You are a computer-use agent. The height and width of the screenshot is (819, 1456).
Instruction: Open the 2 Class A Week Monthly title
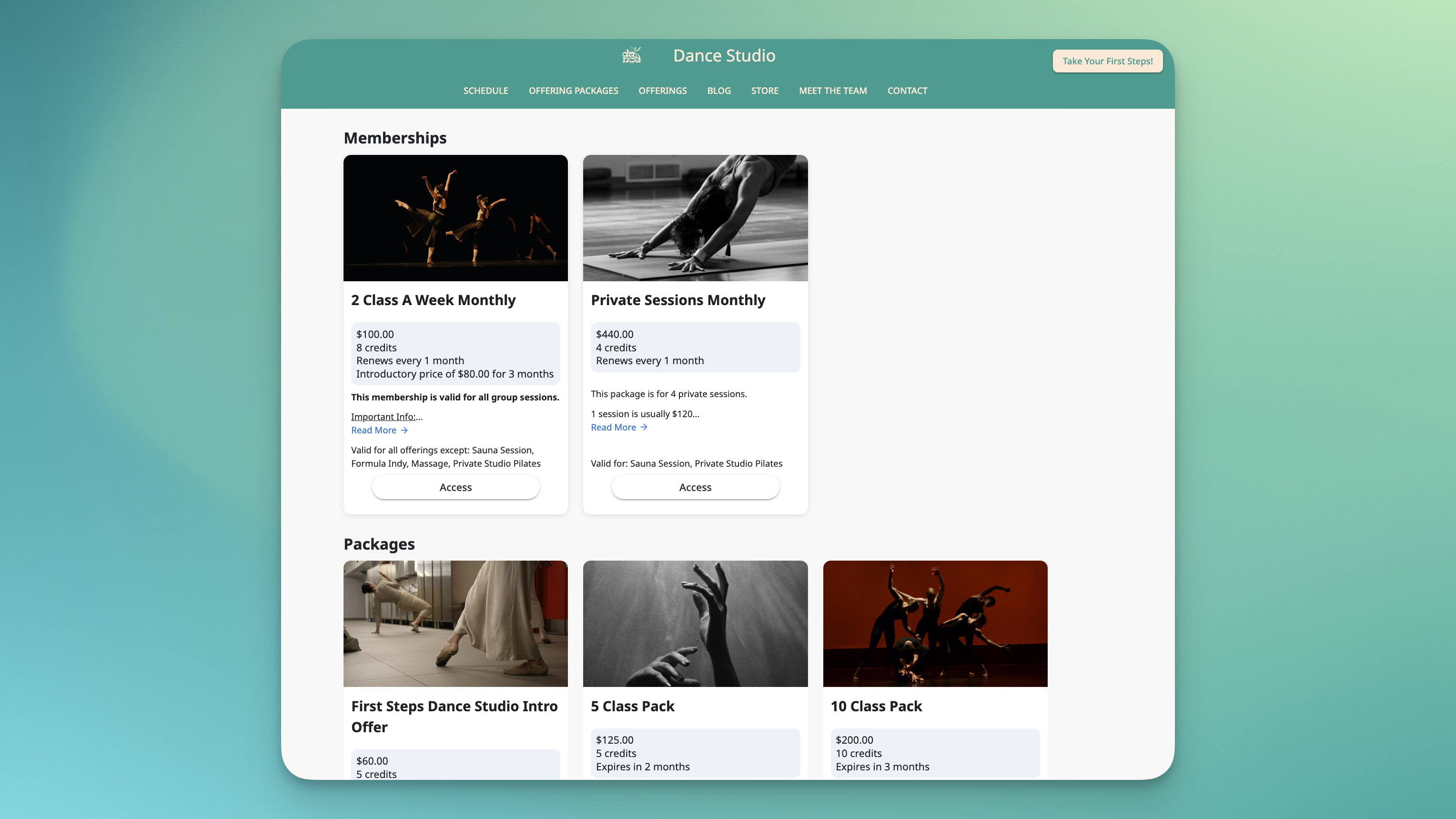[433, 300]
